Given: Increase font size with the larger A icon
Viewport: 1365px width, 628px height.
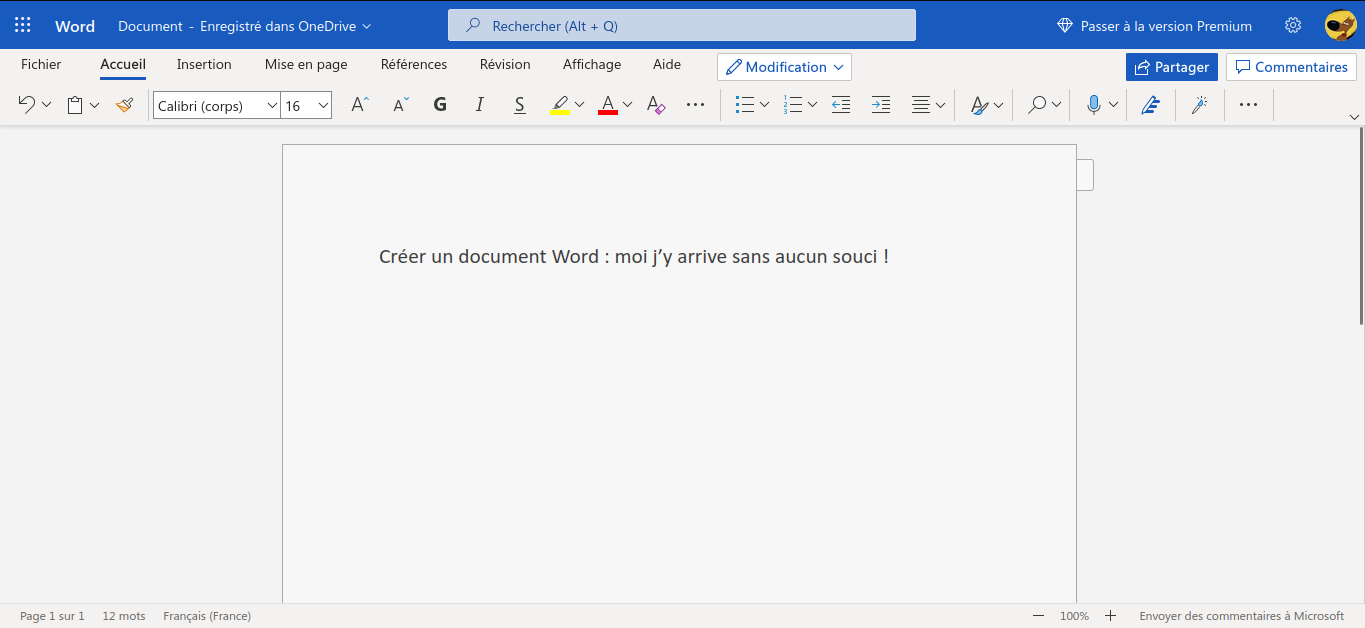Looking at the screenshot, I should tap(360, 105).
